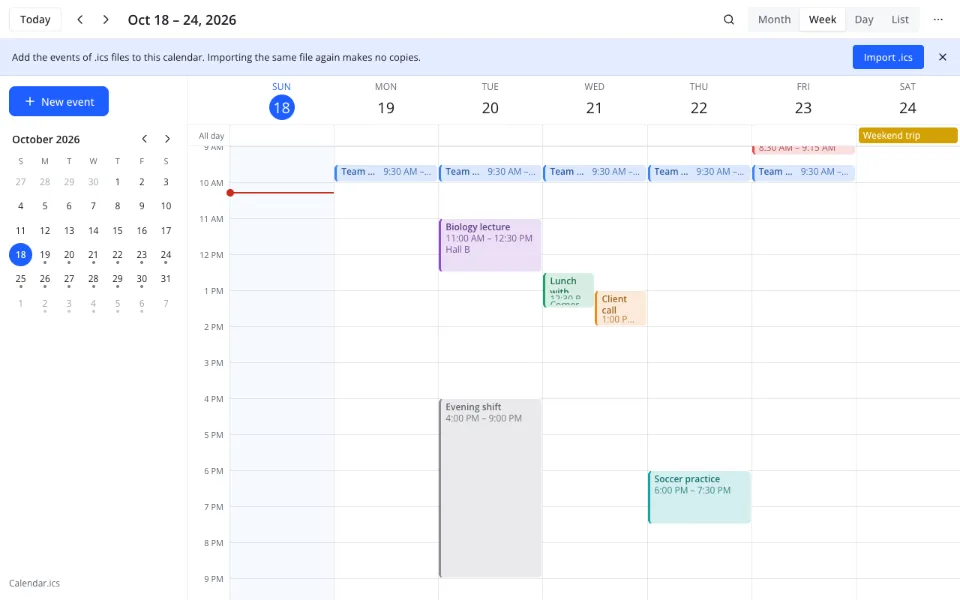Open the Evening shift event

coord(490,488)
